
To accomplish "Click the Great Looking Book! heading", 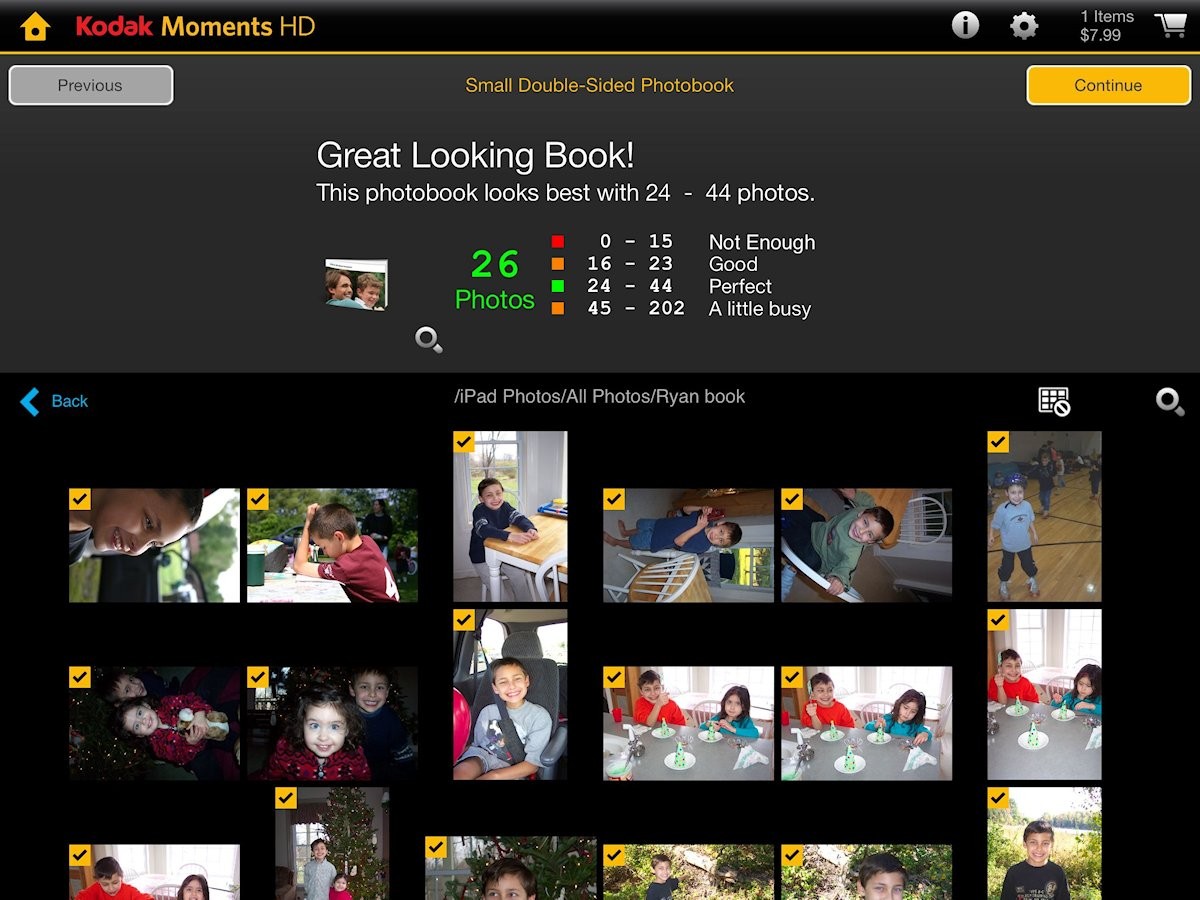I will tap(475, 155).
